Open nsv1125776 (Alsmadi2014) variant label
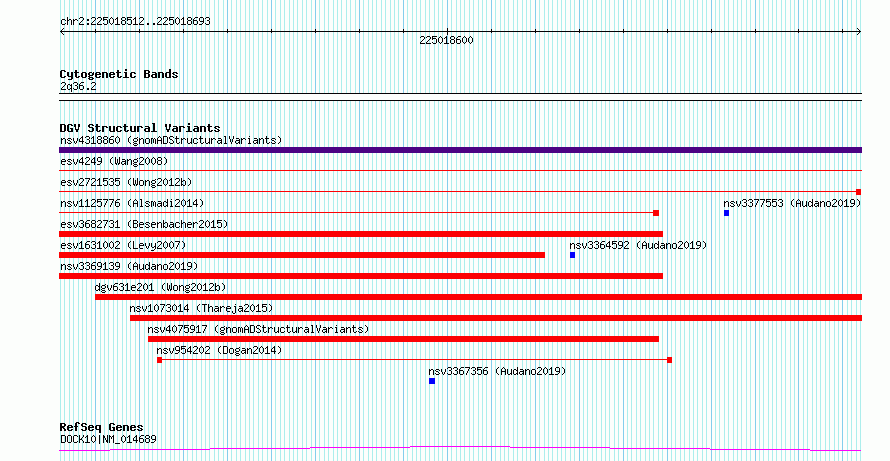 [x=132, y=203]
